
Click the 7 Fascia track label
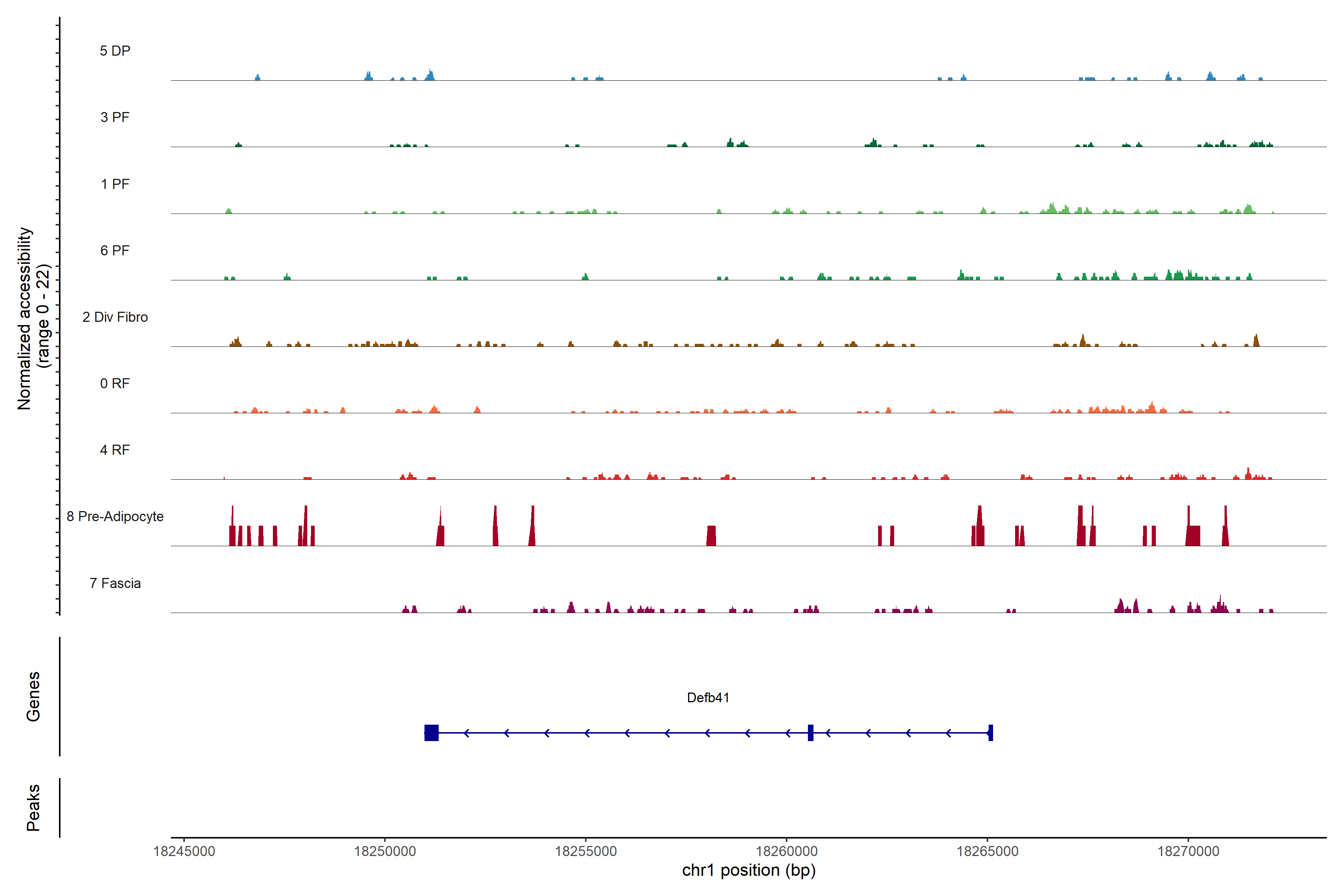coord(115,583)
